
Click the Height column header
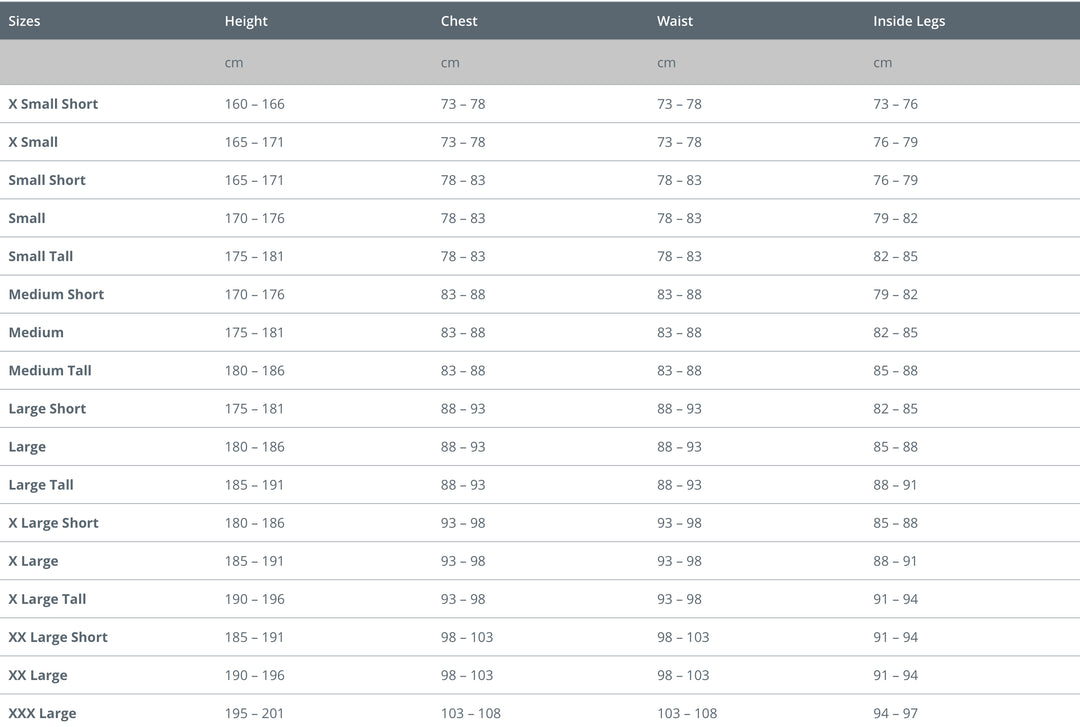tap(246, 21)
